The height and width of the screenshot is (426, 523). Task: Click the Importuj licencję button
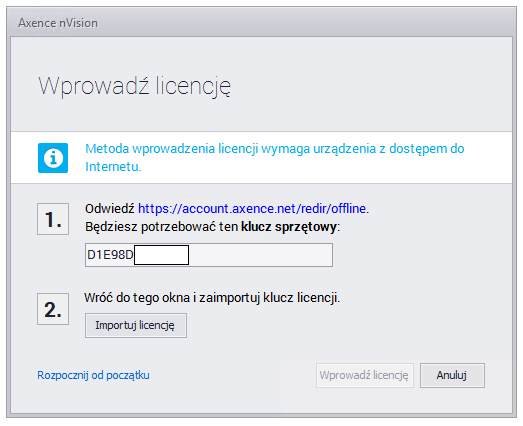[136, 325]
